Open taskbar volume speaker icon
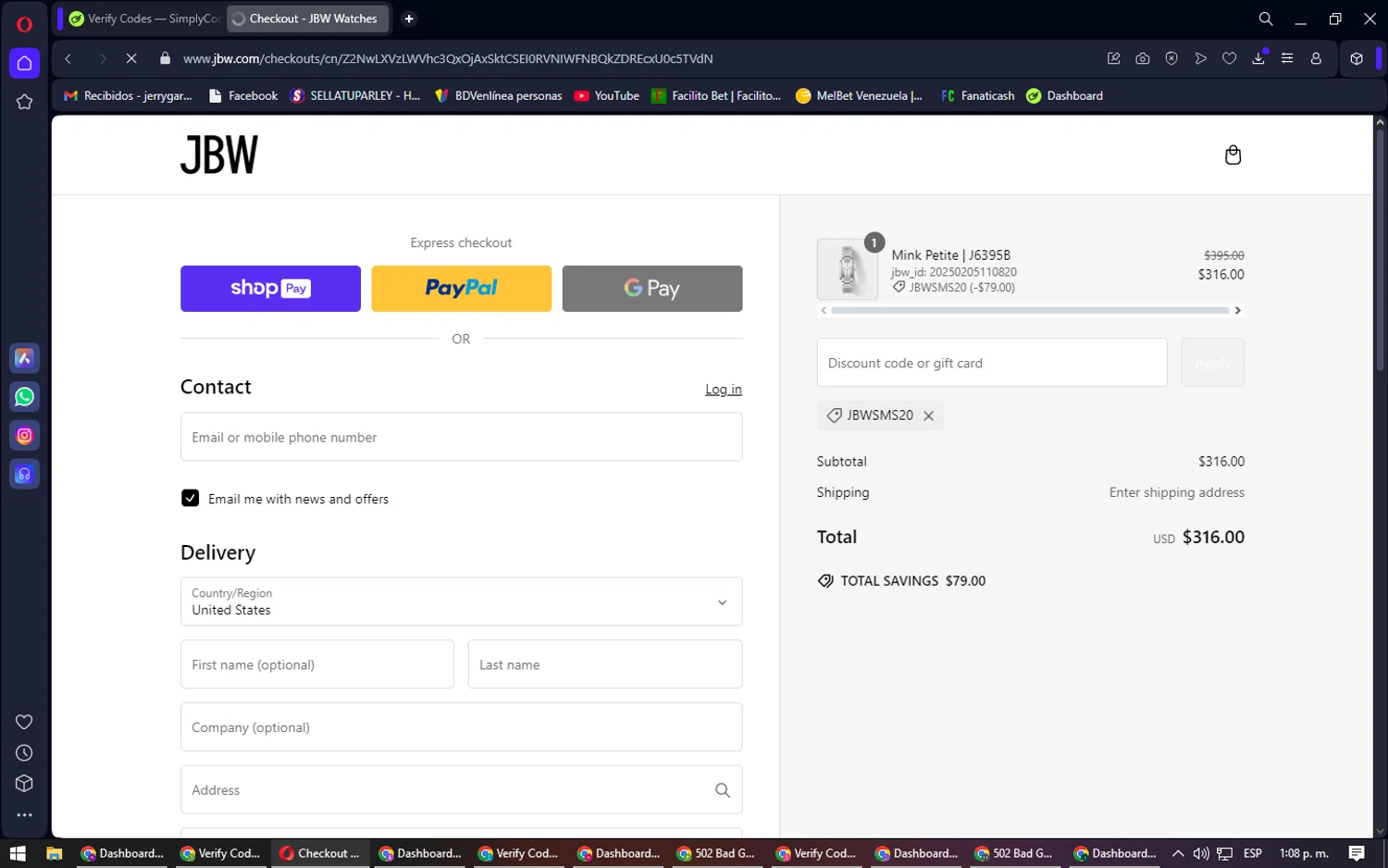 [x=1201, y=853]
